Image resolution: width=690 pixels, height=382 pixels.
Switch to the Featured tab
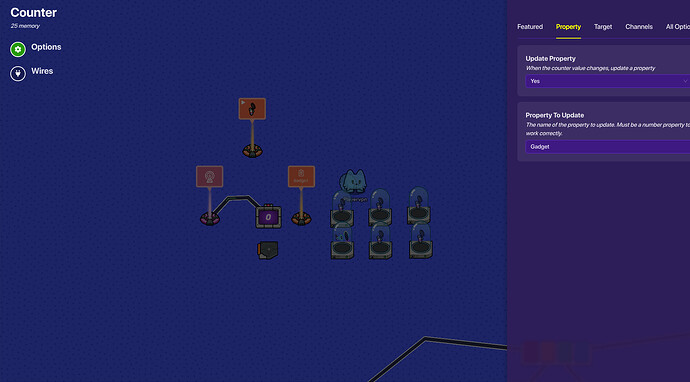[x=530, y=27]
